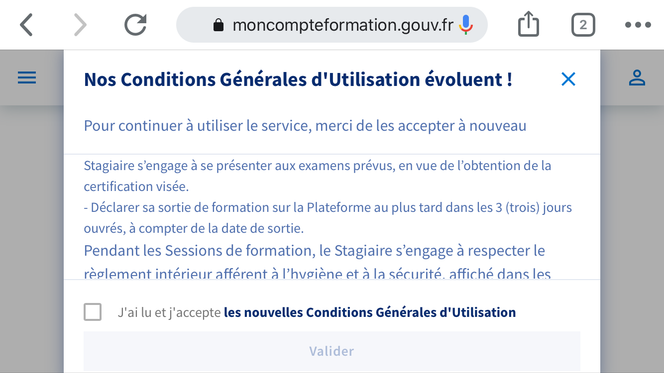Open the nouvelles Conditions Générales d'Utilisation link

tap(370, 312)
